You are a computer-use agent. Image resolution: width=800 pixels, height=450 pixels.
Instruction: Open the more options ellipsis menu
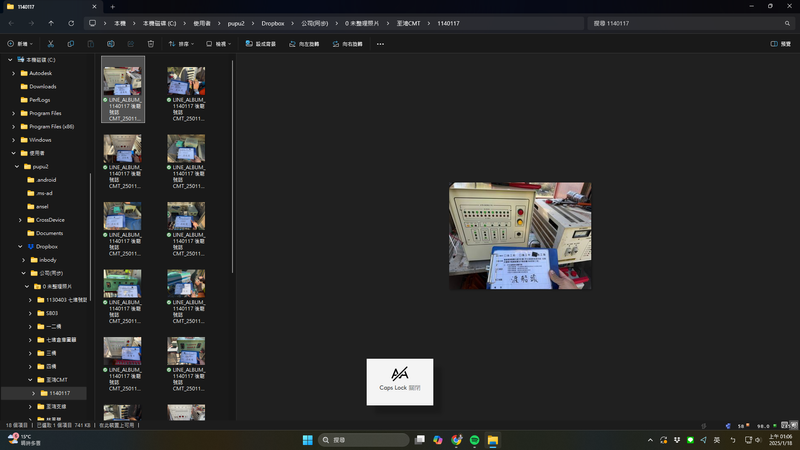pyautogui.click(x=380, y=44)
